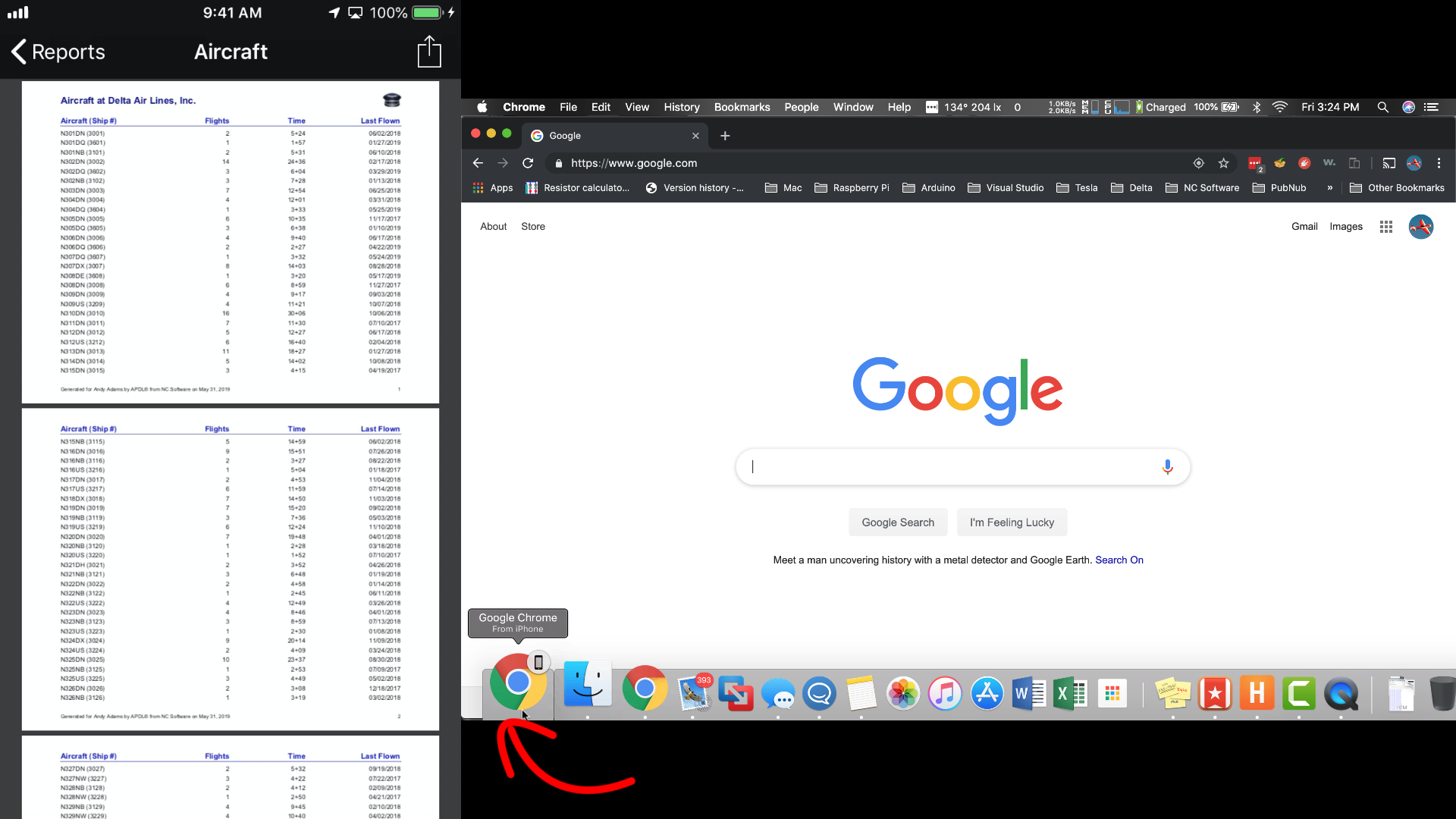Open Notification Center icon

tap(1431, 107)
